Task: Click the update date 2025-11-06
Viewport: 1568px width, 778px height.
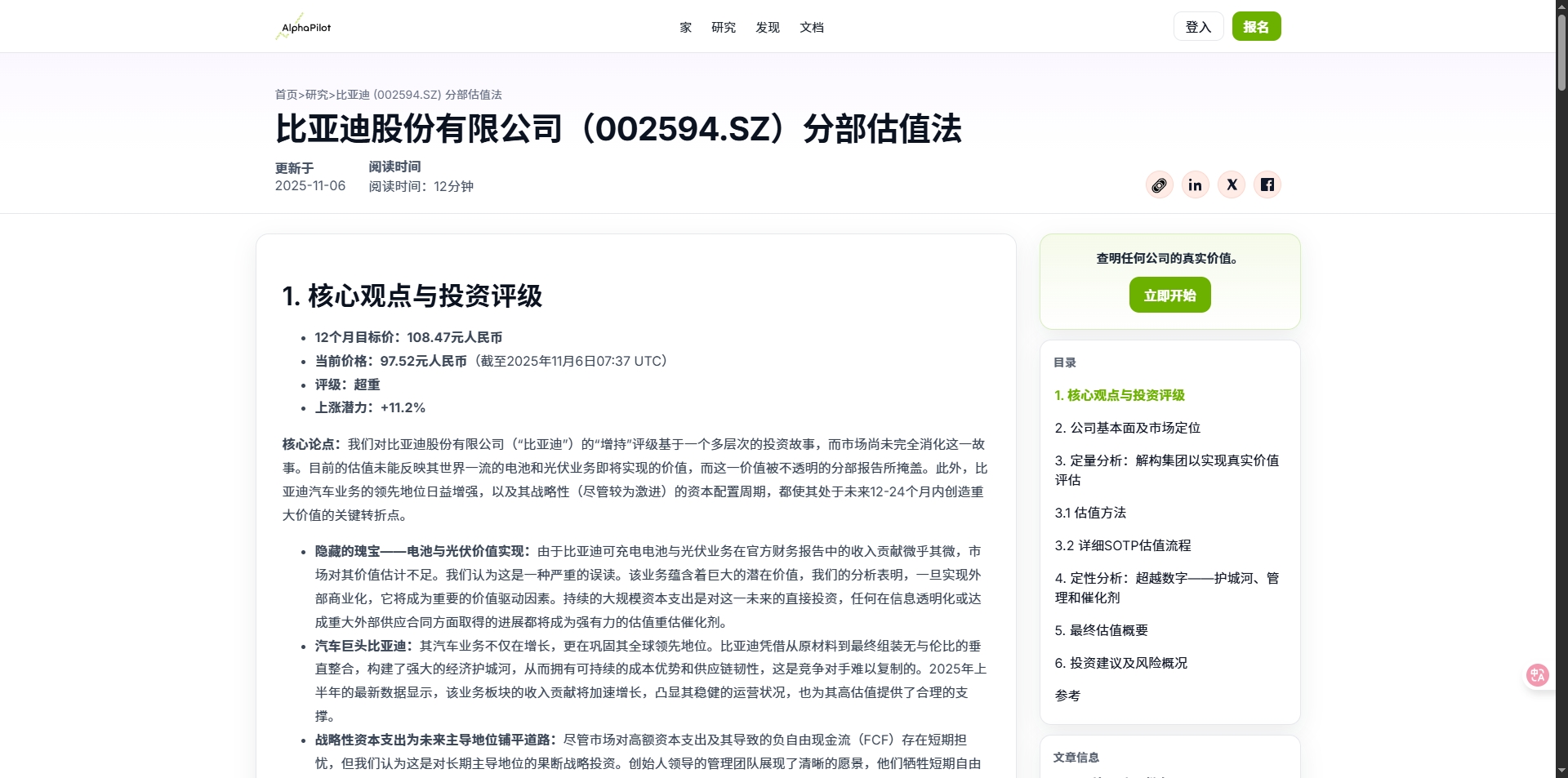Action: [x=310, y=185]
